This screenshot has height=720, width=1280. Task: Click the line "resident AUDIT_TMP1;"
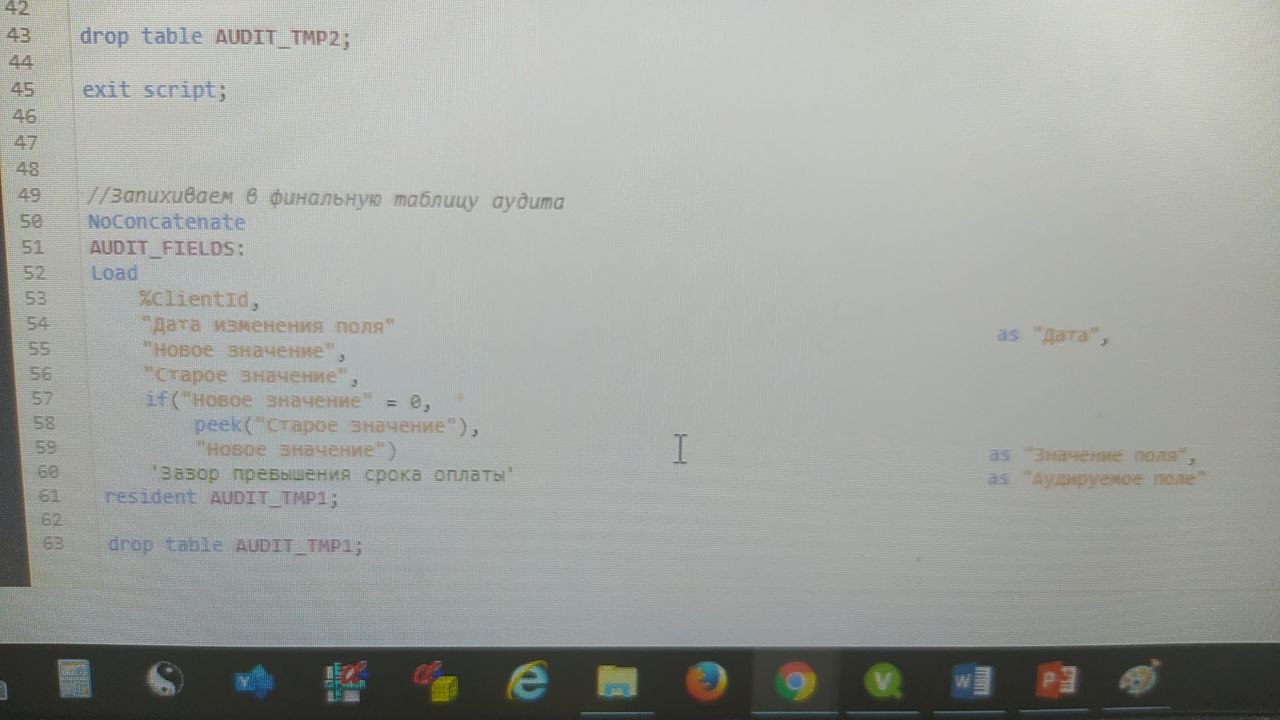click(221, 497)
